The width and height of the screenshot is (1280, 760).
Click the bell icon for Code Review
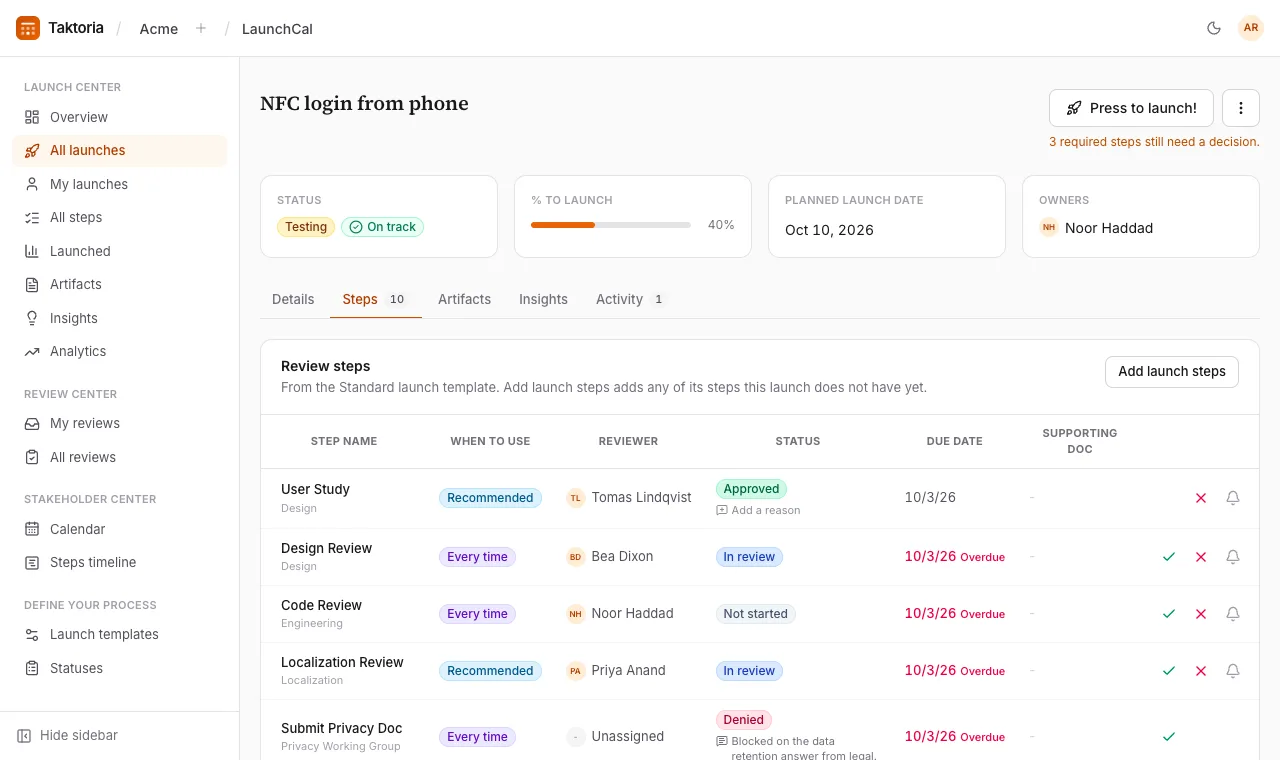[x=1233, y=614]
